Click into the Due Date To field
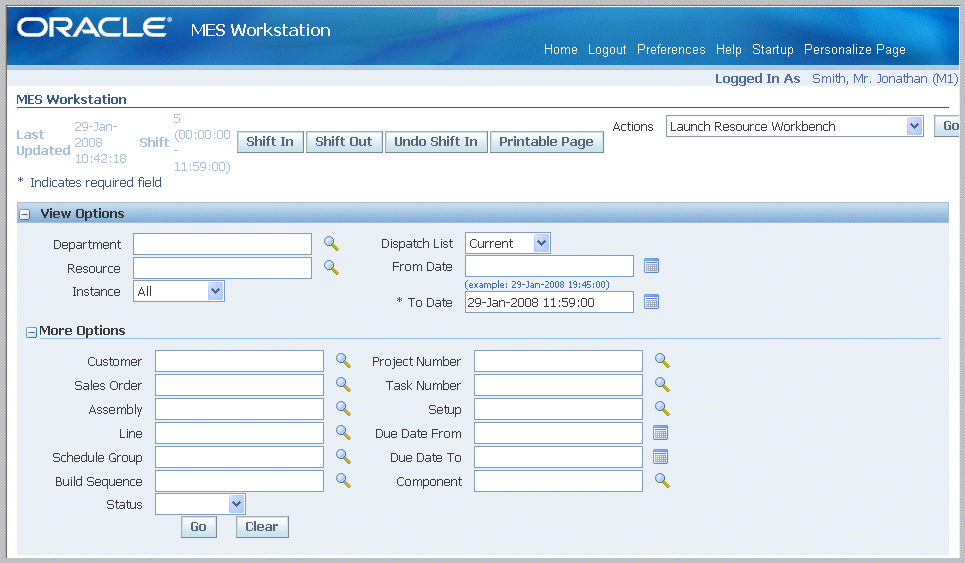This screenshot has height=563, width=965. tap(558, 457)
